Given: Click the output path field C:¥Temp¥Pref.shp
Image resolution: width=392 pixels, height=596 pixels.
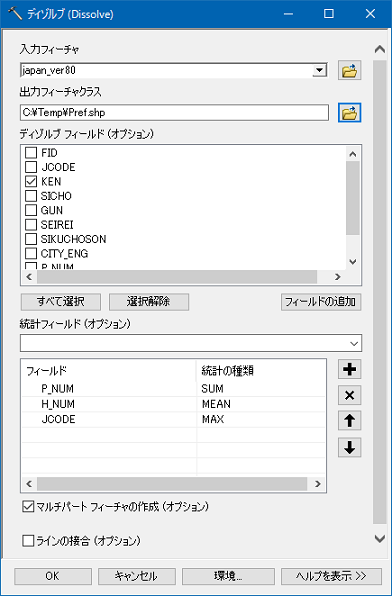Looking at the screenshot, I should tap(174, 113).
